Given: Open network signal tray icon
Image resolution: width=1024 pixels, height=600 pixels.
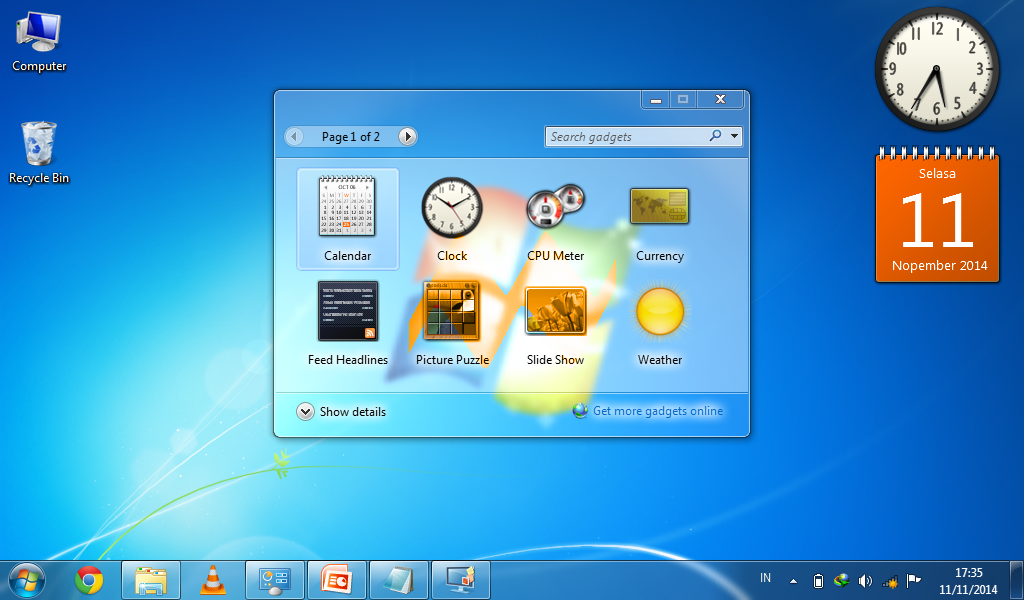Looking at the screenshot, I should tap(889, 580).
